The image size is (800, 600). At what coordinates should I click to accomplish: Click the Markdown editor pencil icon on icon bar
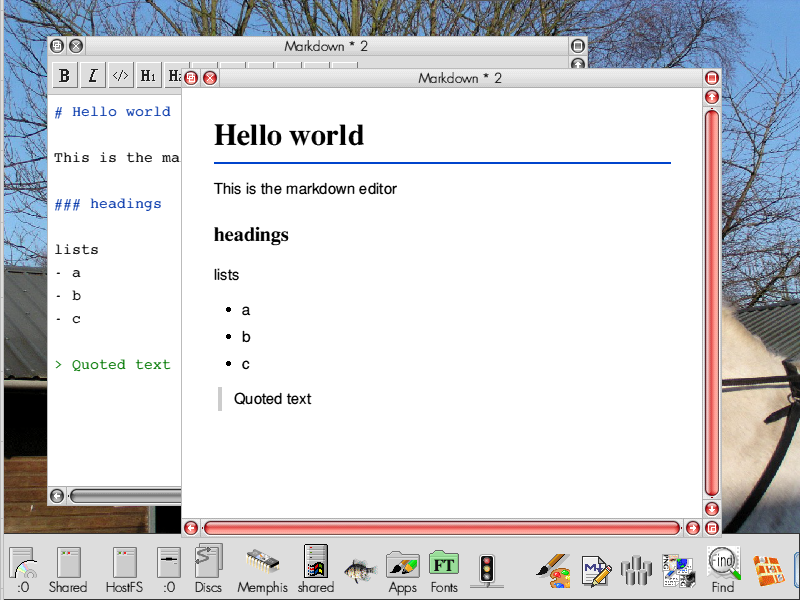coord(596,571)
